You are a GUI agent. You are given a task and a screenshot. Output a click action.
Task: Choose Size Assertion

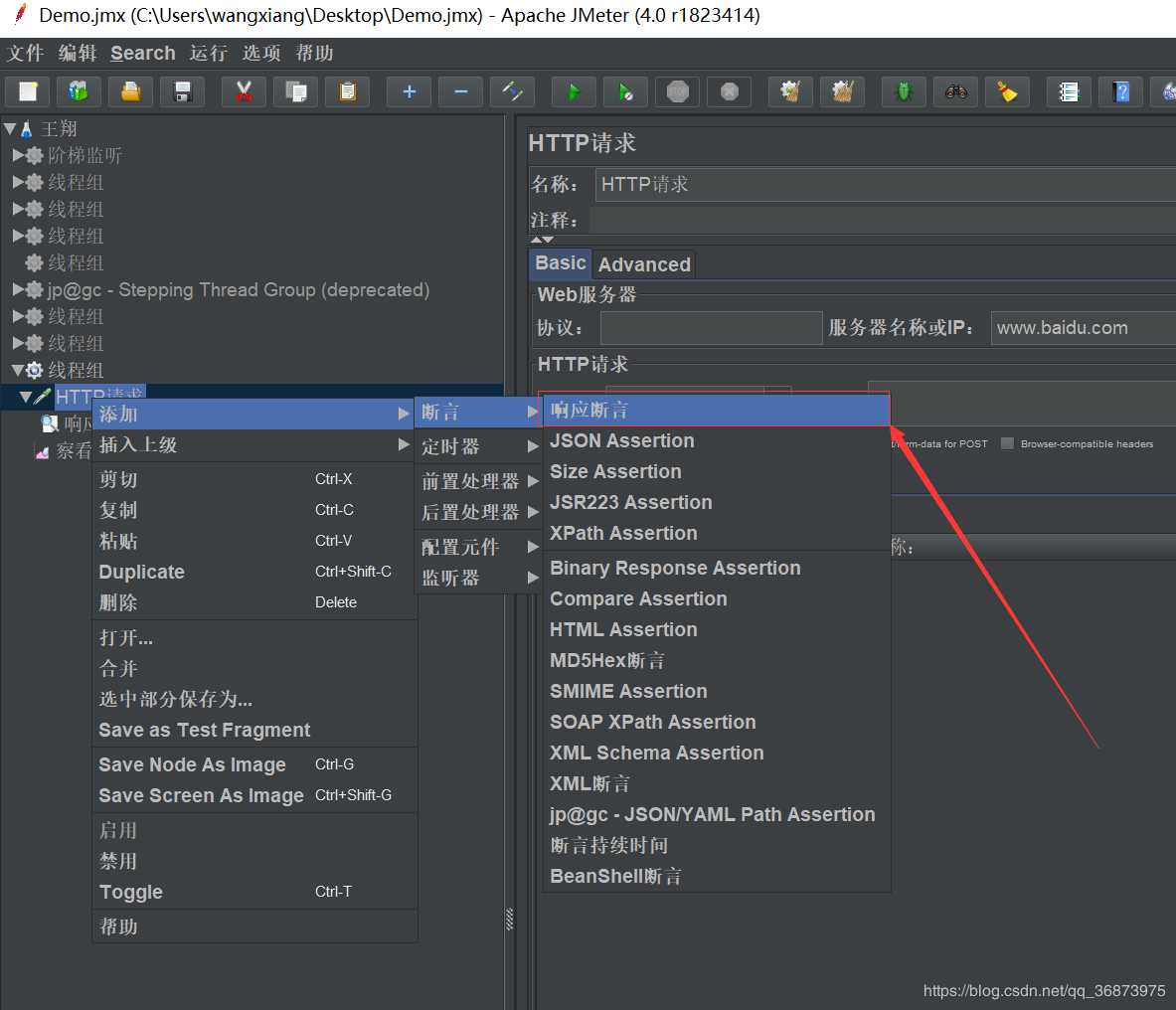coord(716,471)
